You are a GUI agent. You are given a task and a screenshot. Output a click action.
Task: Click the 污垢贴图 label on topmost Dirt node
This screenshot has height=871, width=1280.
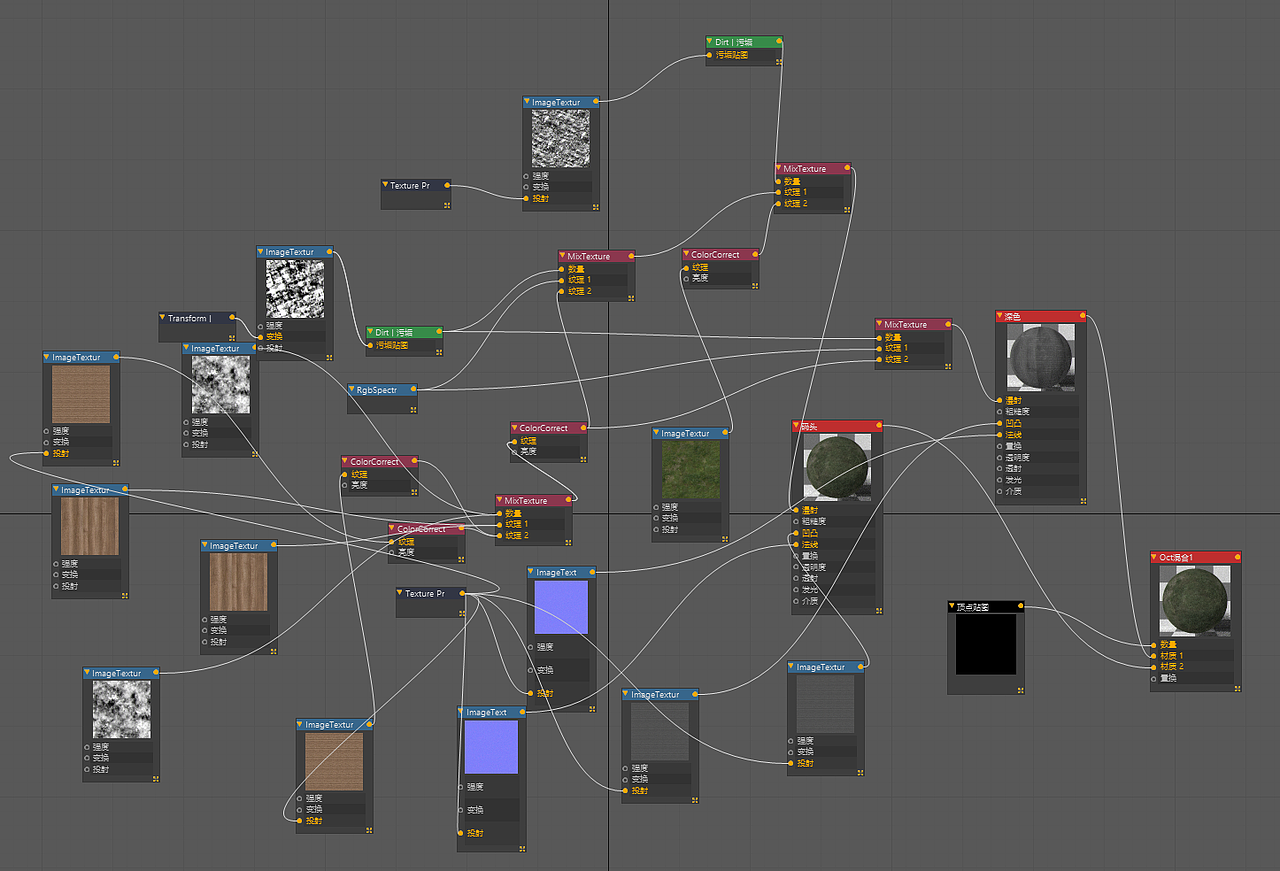[731, 55]
